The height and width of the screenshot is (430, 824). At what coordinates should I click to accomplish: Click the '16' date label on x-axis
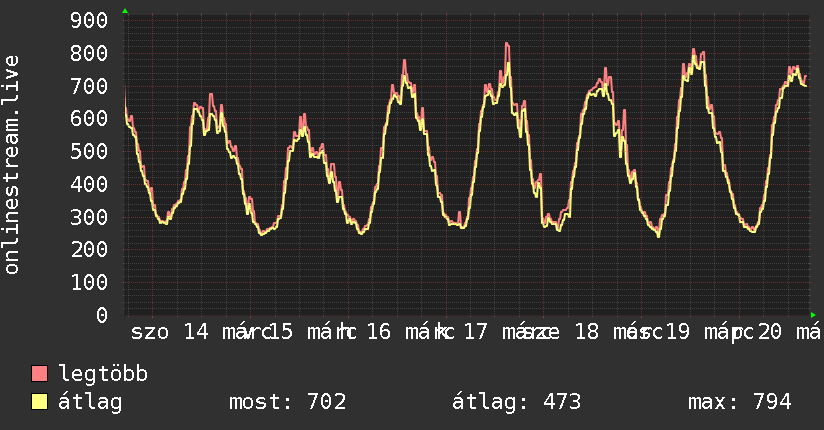378,332
